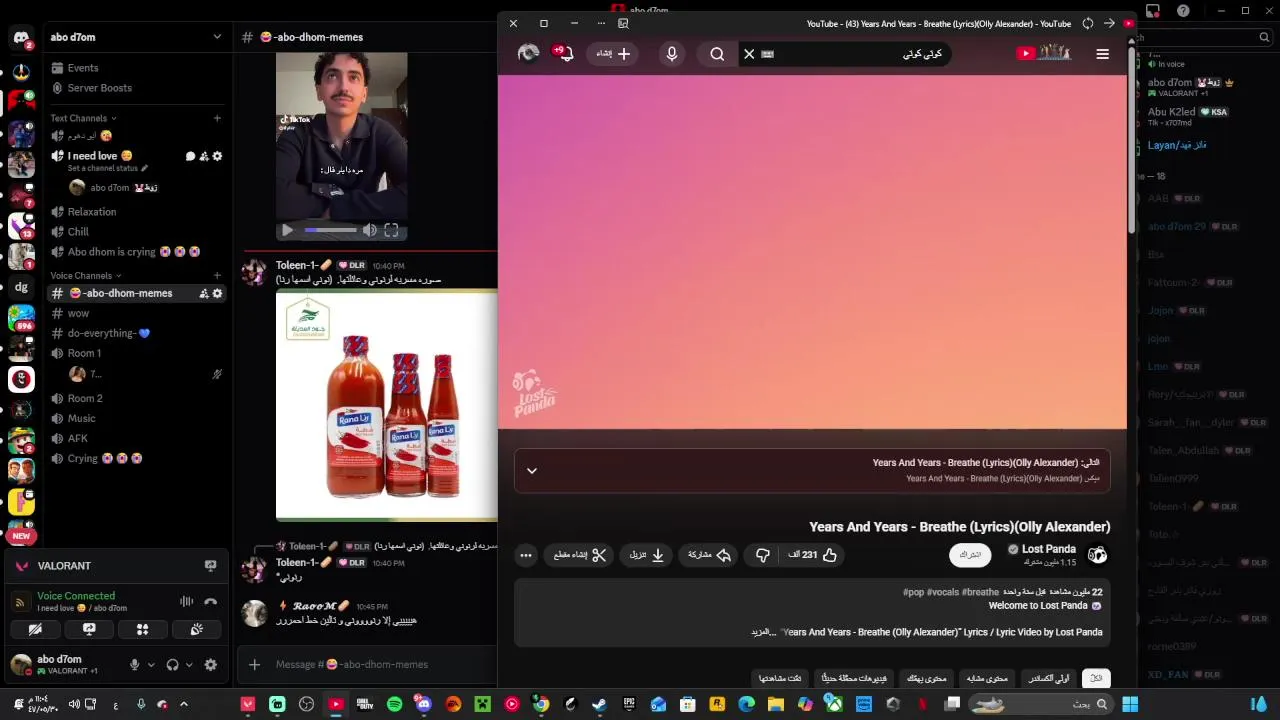This screenshot has width=1280, height=720.
Task: Open the Rana hot sauce image
Action: (x=386, y=405)
